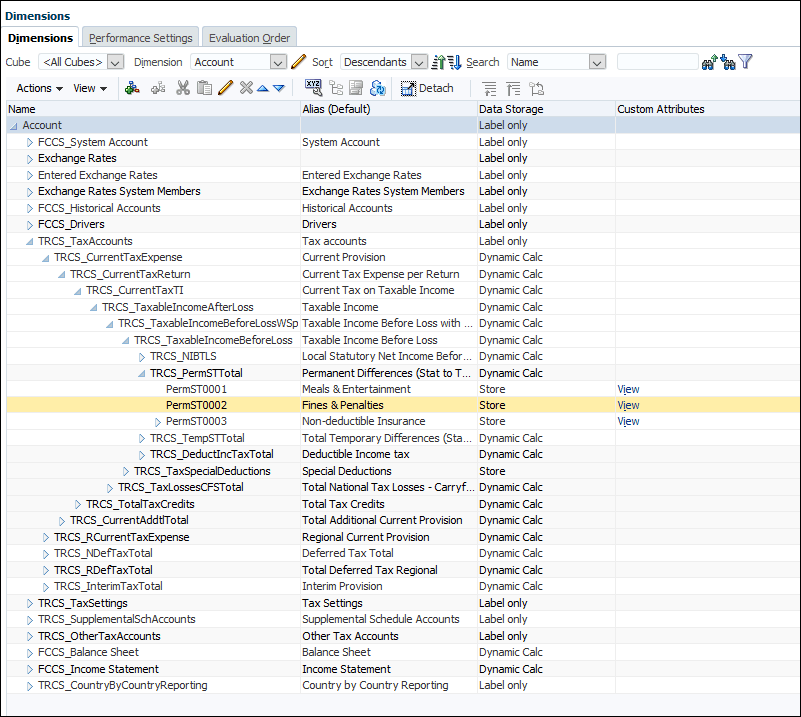
Task: Select the TRCS_CurrentTaxTI member
Action: coord(135,290)
